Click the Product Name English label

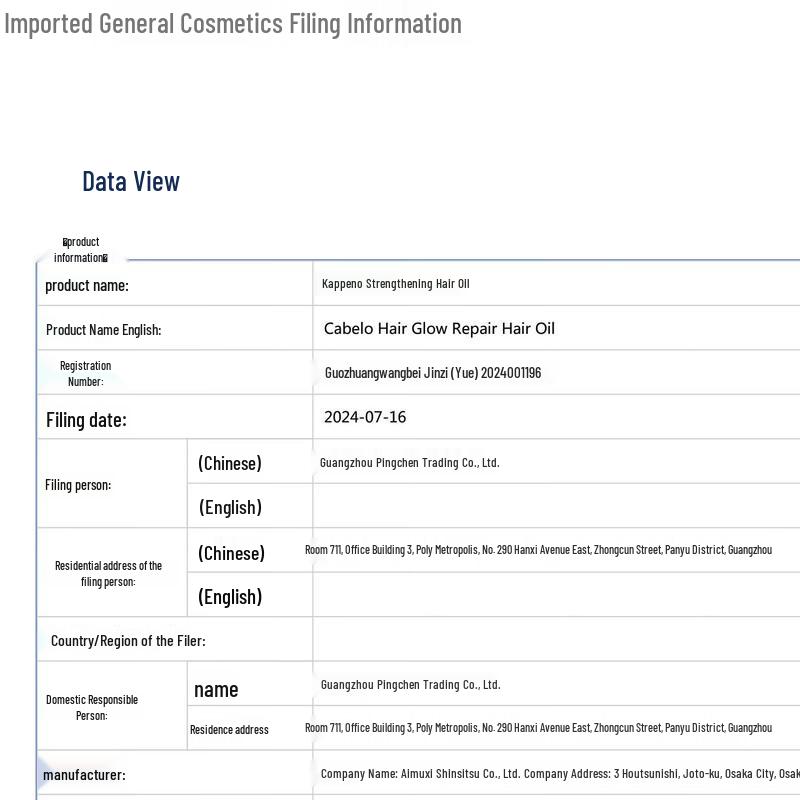pos(103,329)
